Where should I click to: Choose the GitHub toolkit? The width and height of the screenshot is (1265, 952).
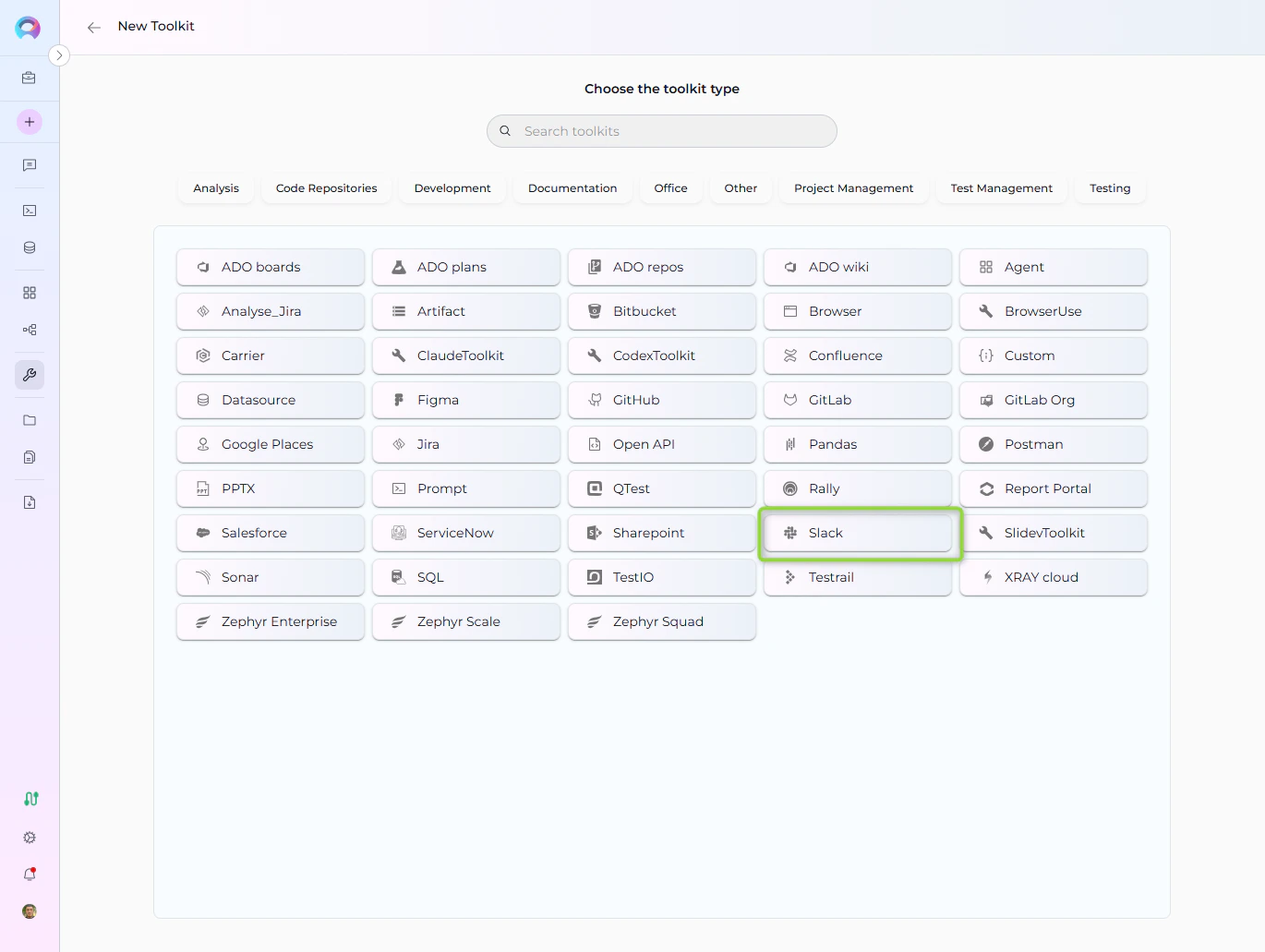662,400
